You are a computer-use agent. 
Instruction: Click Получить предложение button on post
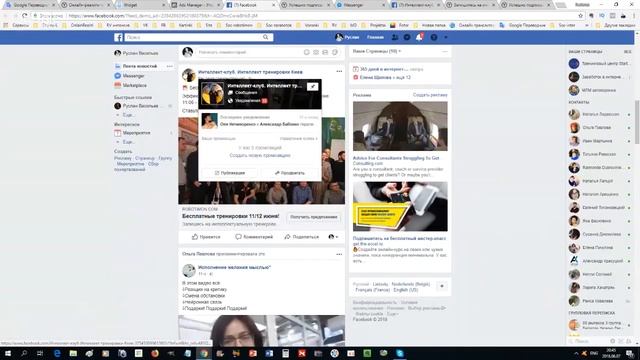pos(313,217)
